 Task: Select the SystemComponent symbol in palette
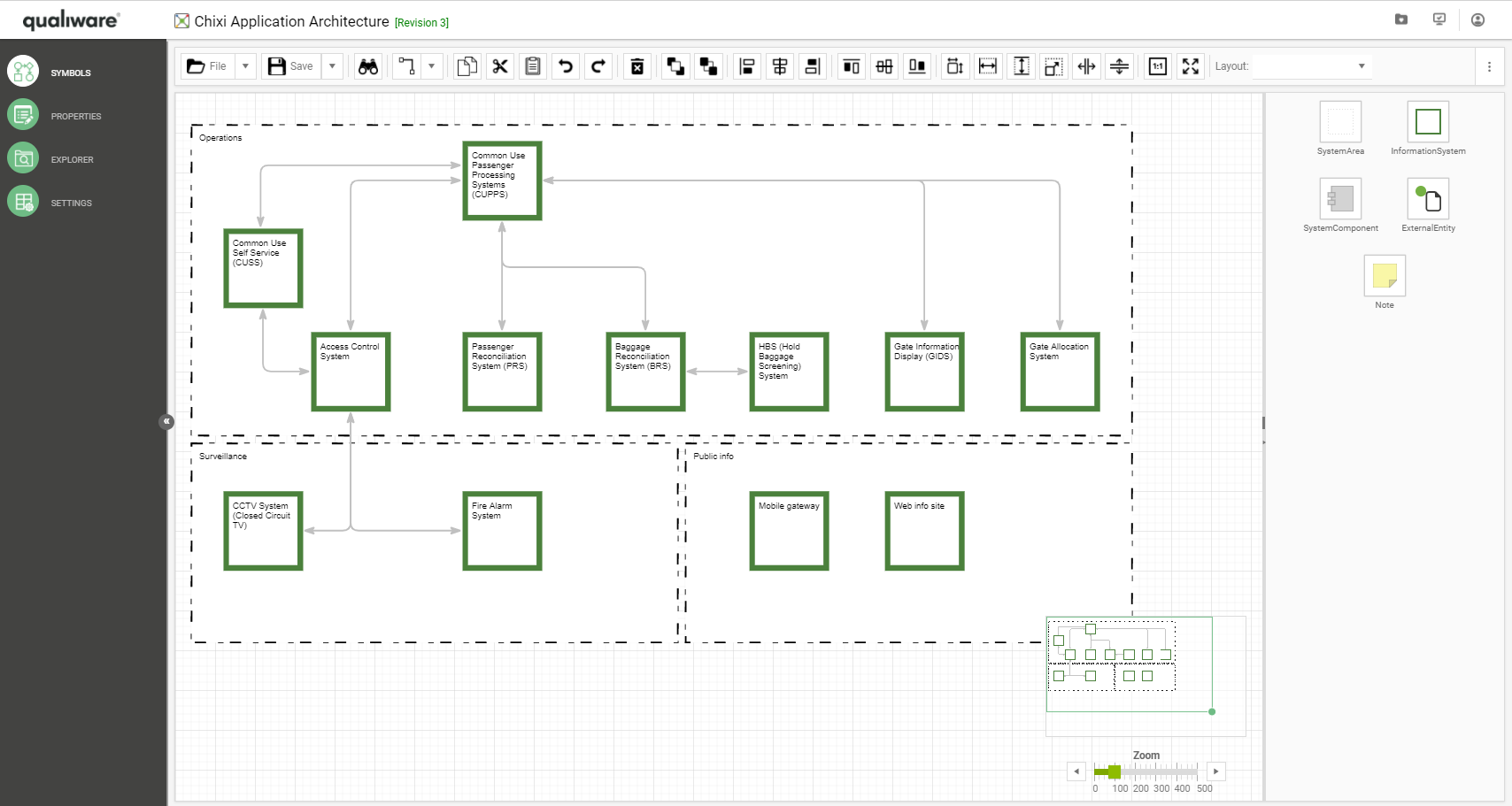coord(1340,199)
